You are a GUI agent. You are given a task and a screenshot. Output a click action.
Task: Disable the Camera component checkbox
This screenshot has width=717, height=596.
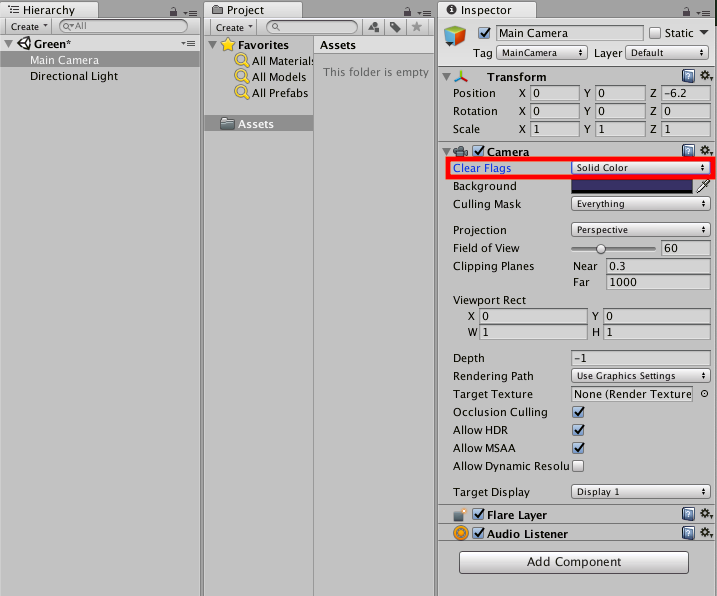pyautogui.click(x=479, y=151)
